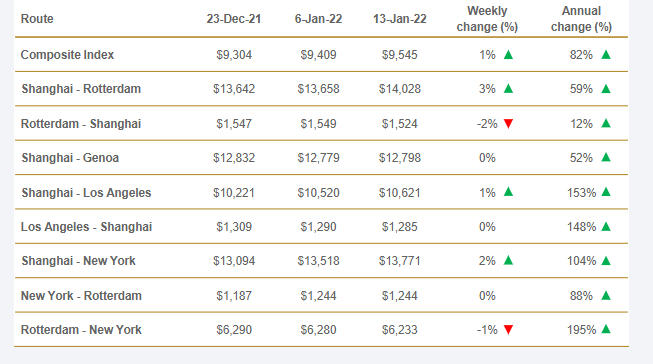
Task: Click green arrow beside Shanghai - Genoa 52% annual
Action: click(606, 157)
